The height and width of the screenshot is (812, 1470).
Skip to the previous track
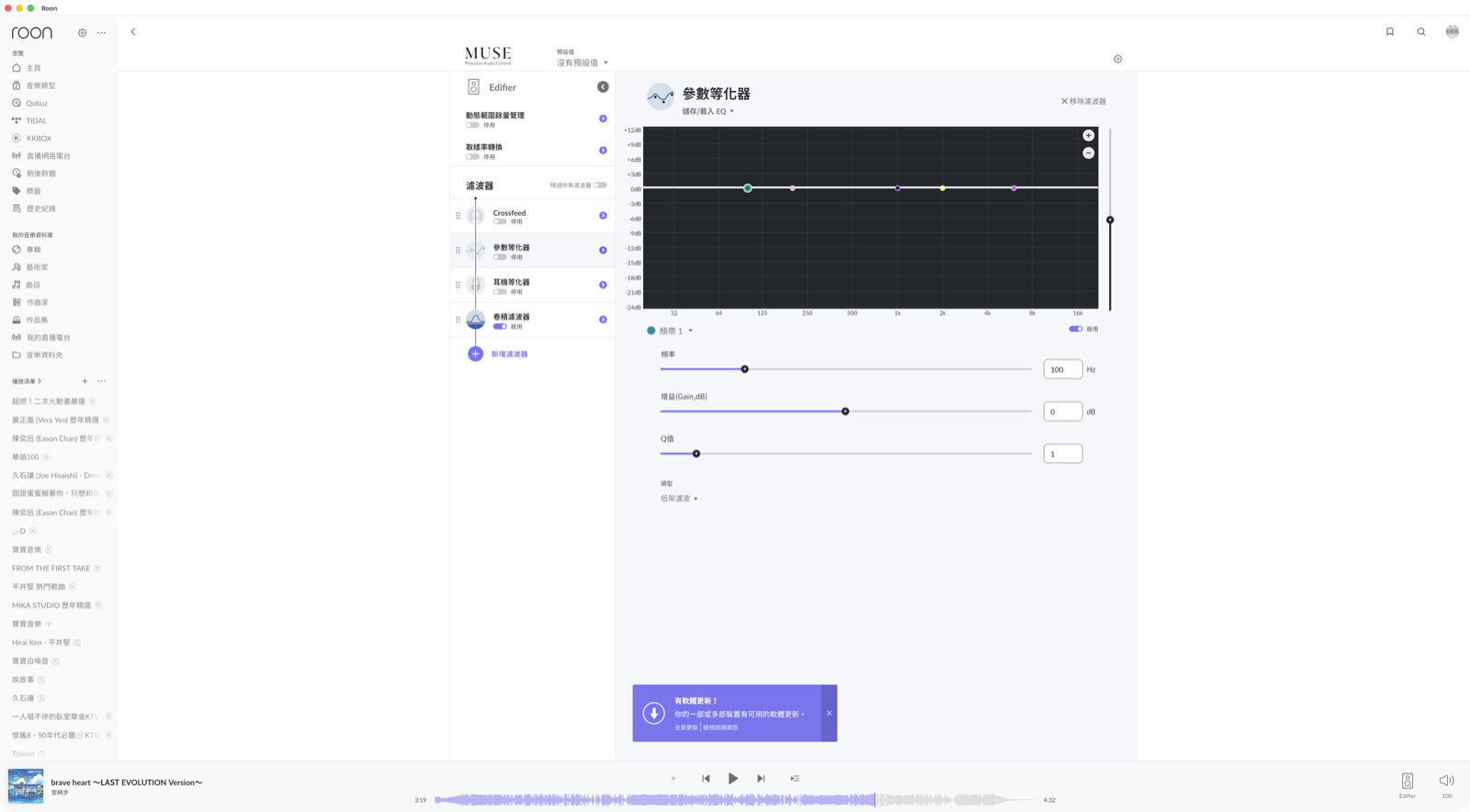tap(706, 778)
